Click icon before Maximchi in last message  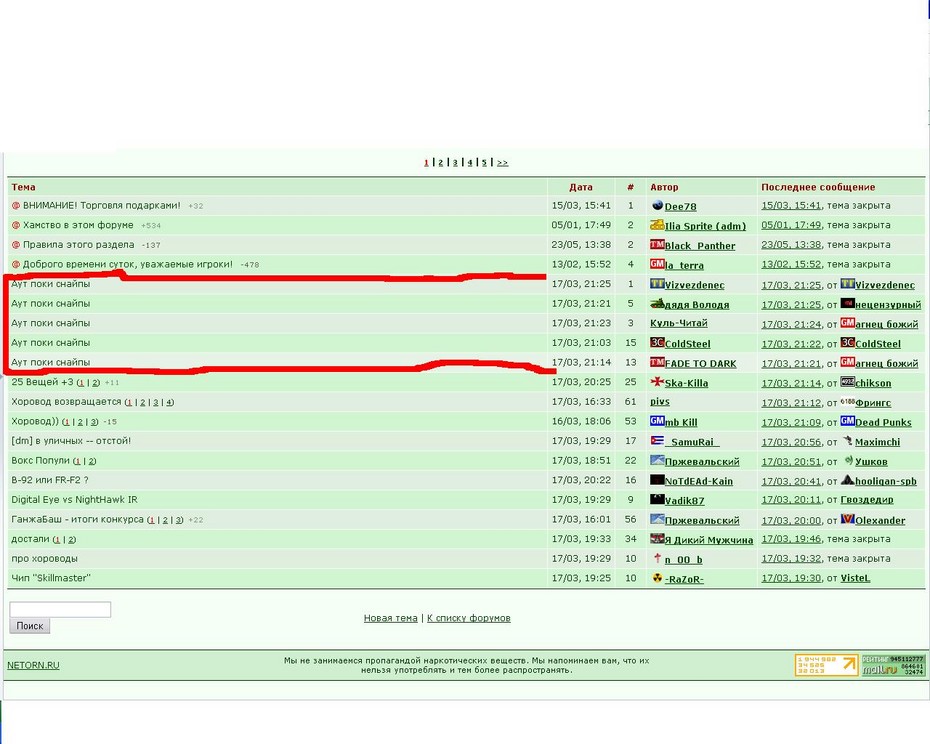[848, 441]
